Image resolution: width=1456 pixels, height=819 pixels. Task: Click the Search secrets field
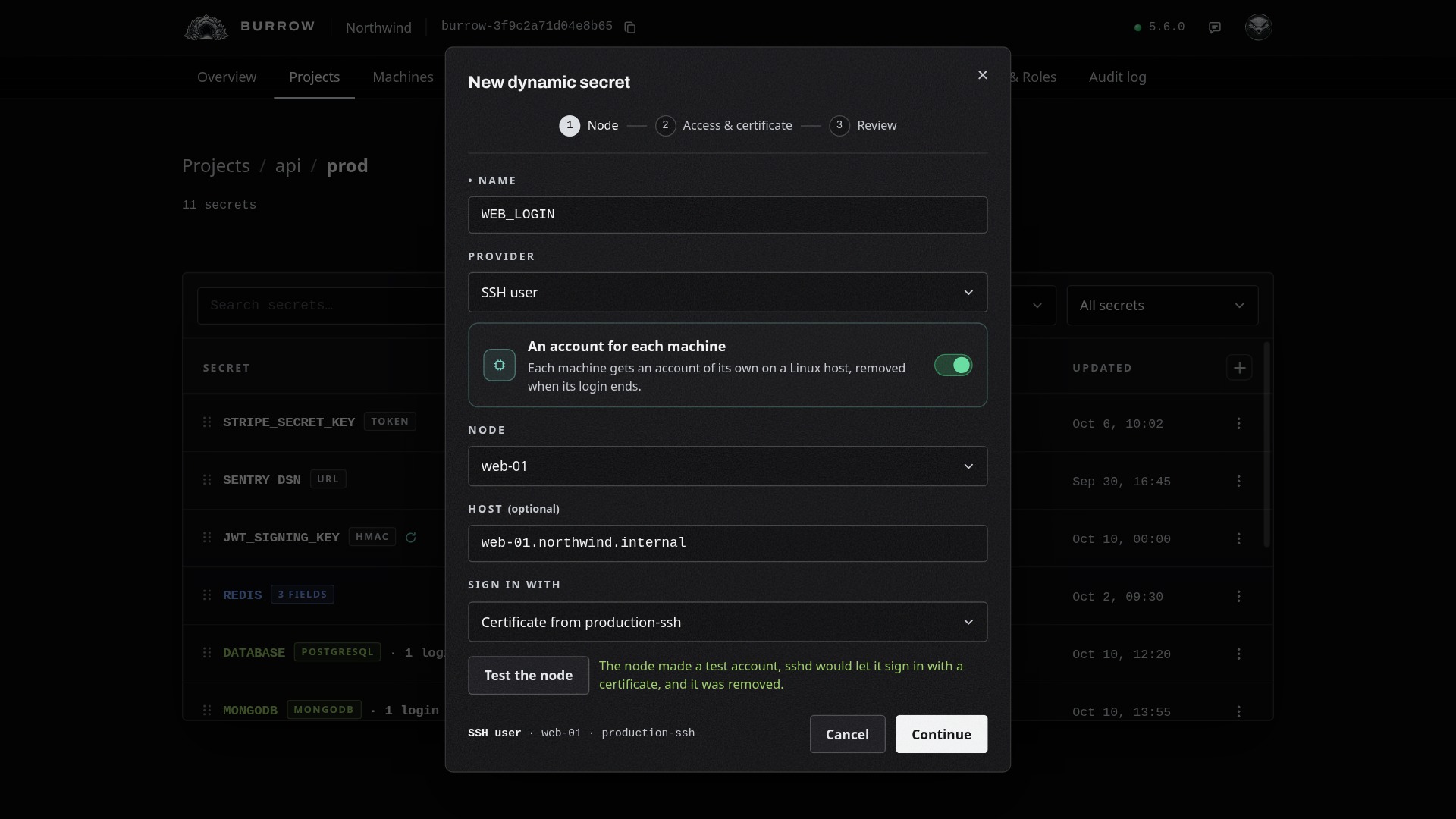pyautogui.click(x=322, y=306)
